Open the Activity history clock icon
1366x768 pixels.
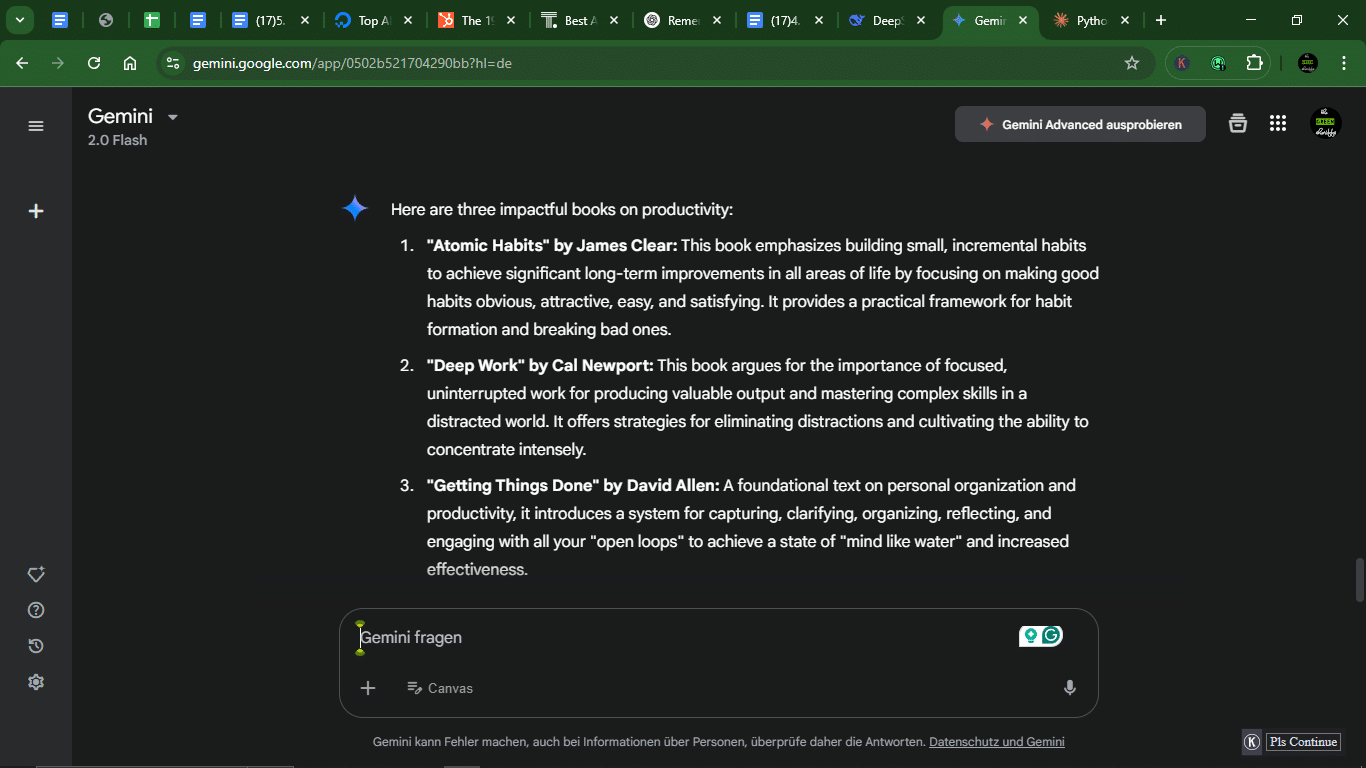click(x=36, y=646)
